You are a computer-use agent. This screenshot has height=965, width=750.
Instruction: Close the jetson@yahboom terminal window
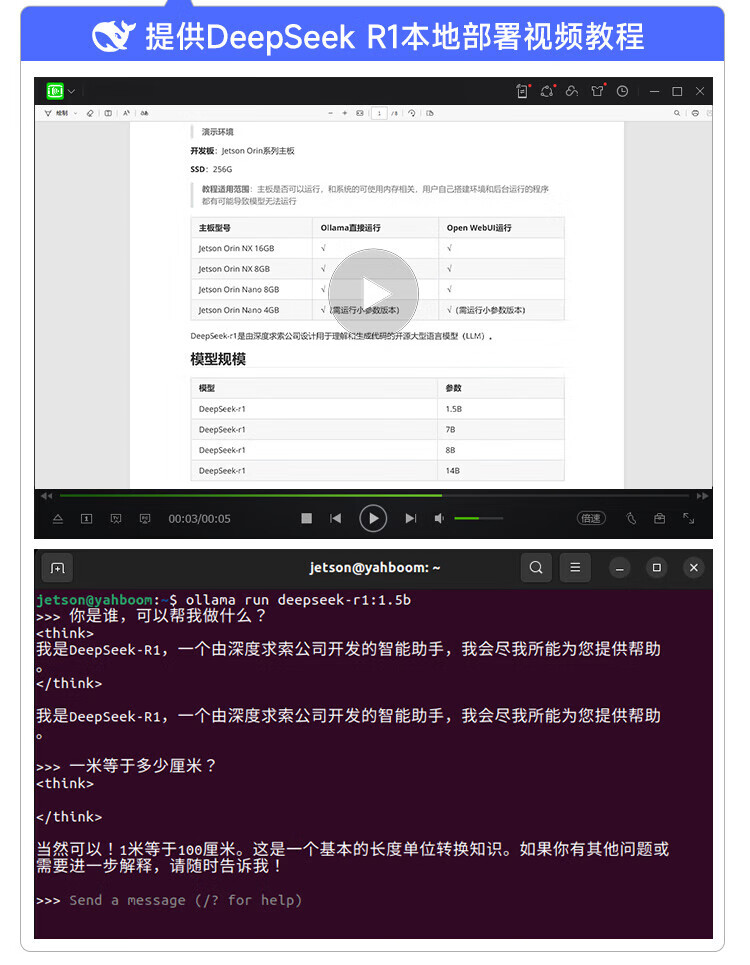pyautogui.click(x=694, y=567)
